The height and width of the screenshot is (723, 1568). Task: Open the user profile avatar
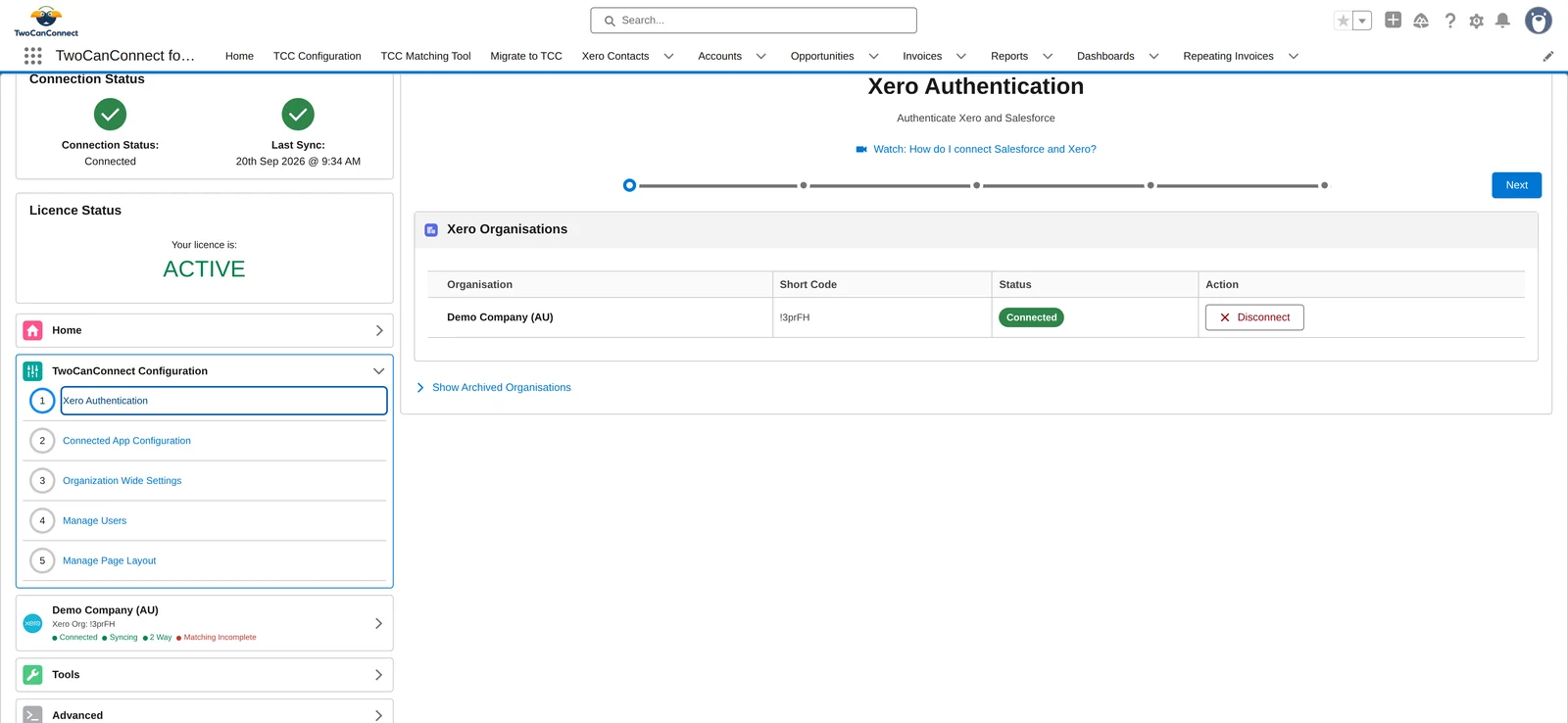click(x=1539, y=21)
